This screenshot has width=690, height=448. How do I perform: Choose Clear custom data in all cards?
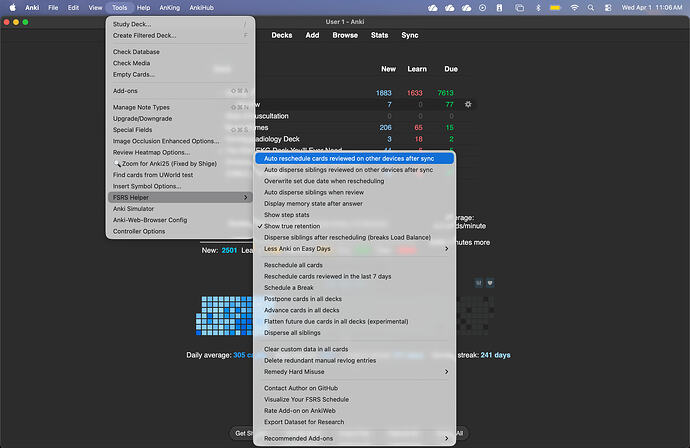(x=355, y=349)
